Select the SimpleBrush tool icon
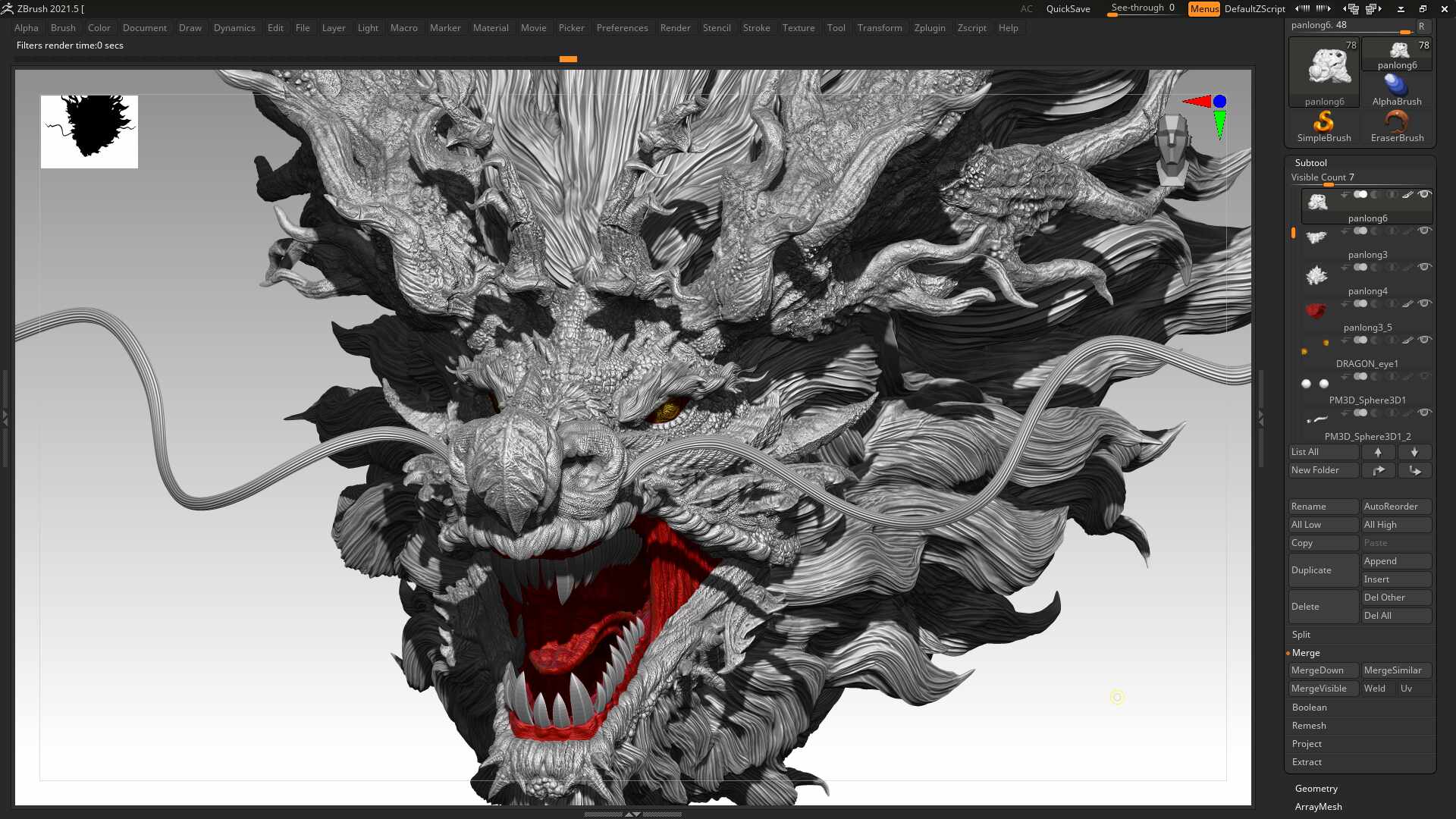This screenshot has width=1456, height=819. pyautogui.click(x=1323, y=127)
